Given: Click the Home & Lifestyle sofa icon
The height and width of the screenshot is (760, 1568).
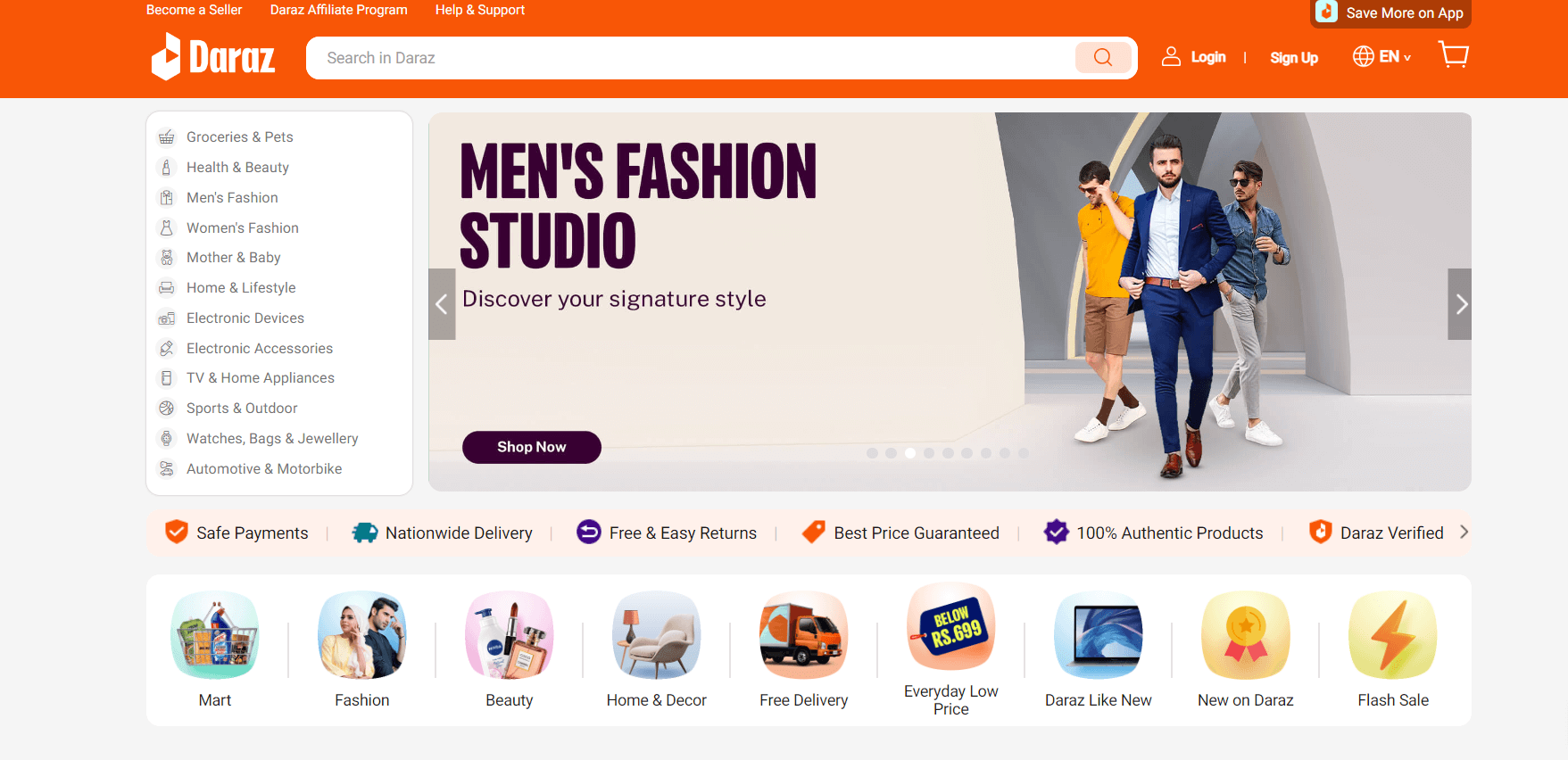Looking at the screenshot, I should (x=167, y=287).
